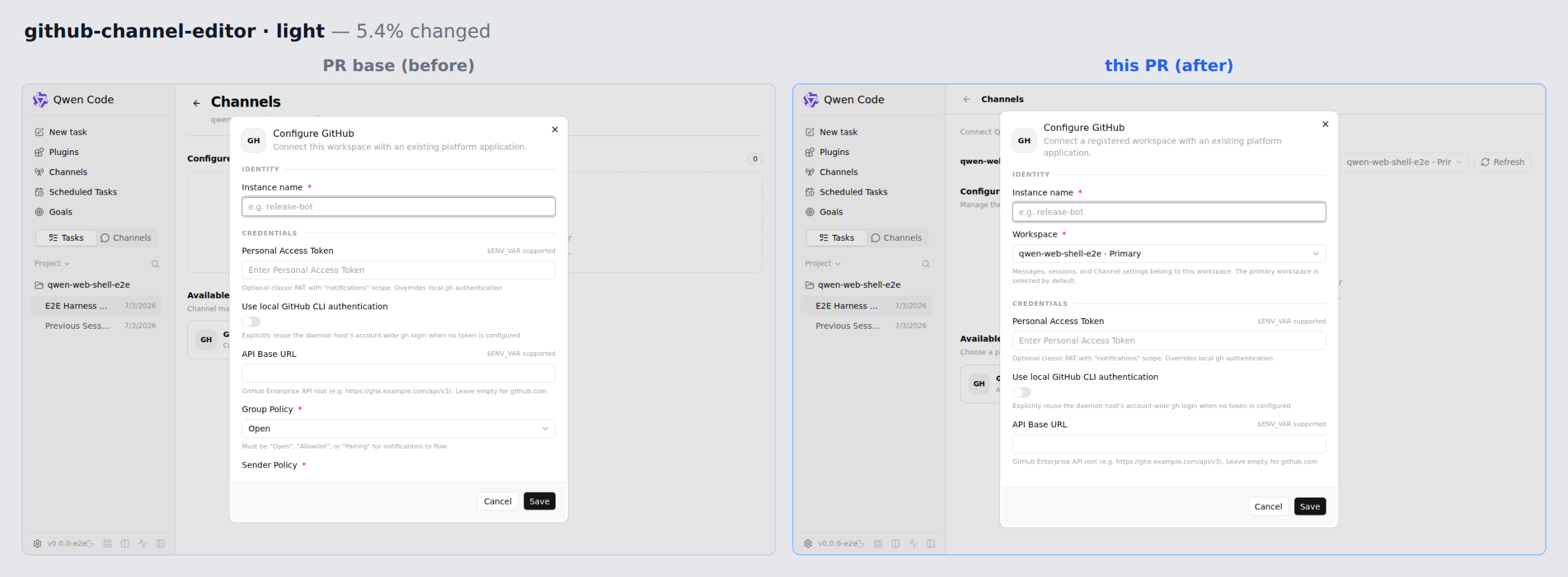The image size is (1568, 577).
Task: Open Scheduled Tasks text in the before sidebar menu
Action: 83,192
